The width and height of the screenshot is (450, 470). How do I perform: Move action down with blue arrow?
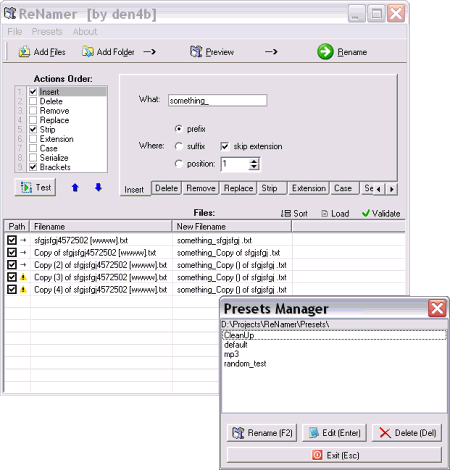tap(98, 188)
